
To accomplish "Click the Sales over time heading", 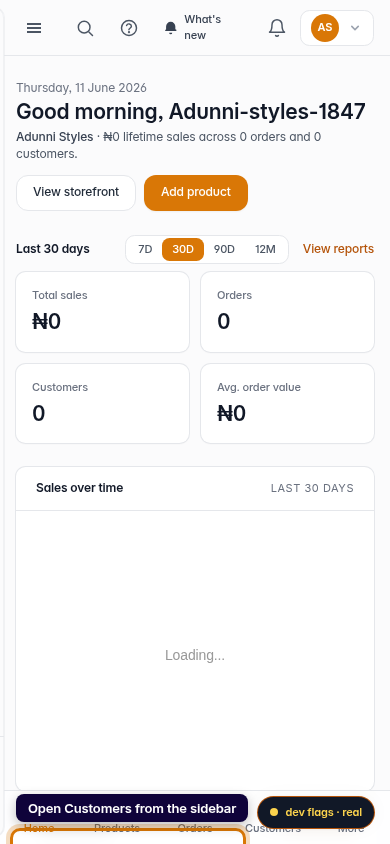I will click(80, 488).
